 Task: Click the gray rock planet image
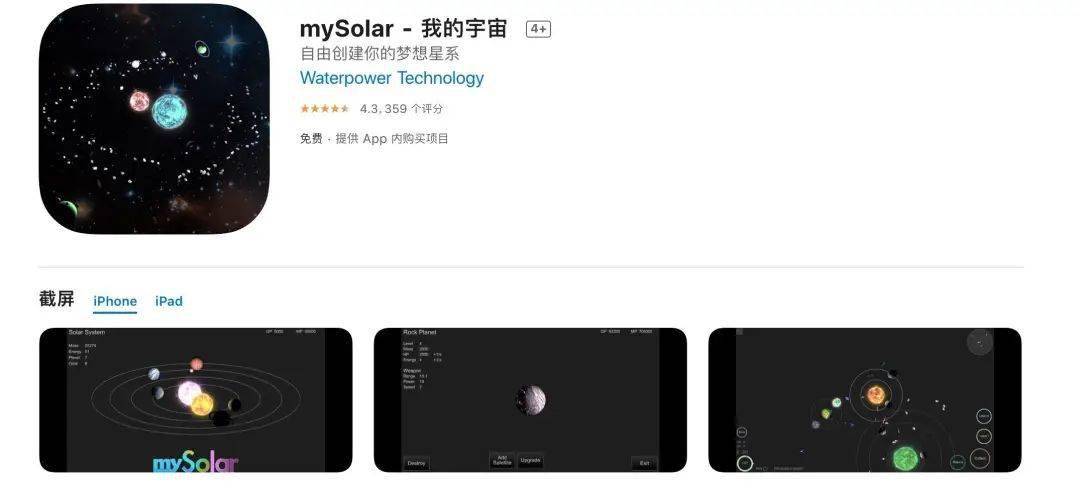tap(530, 400)
